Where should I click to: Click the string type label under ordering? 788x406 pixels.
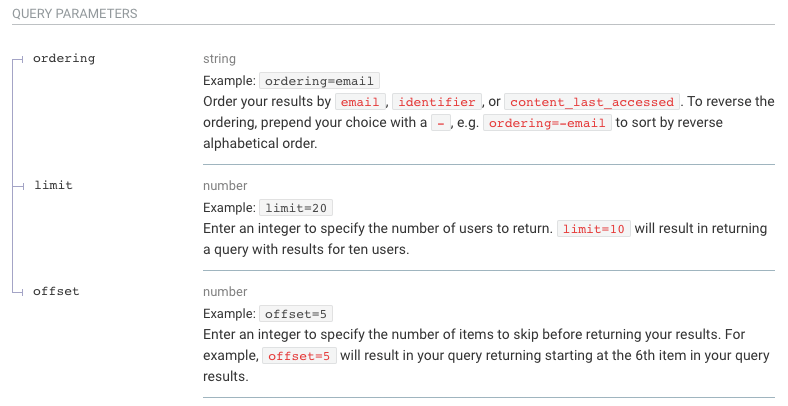219,59
